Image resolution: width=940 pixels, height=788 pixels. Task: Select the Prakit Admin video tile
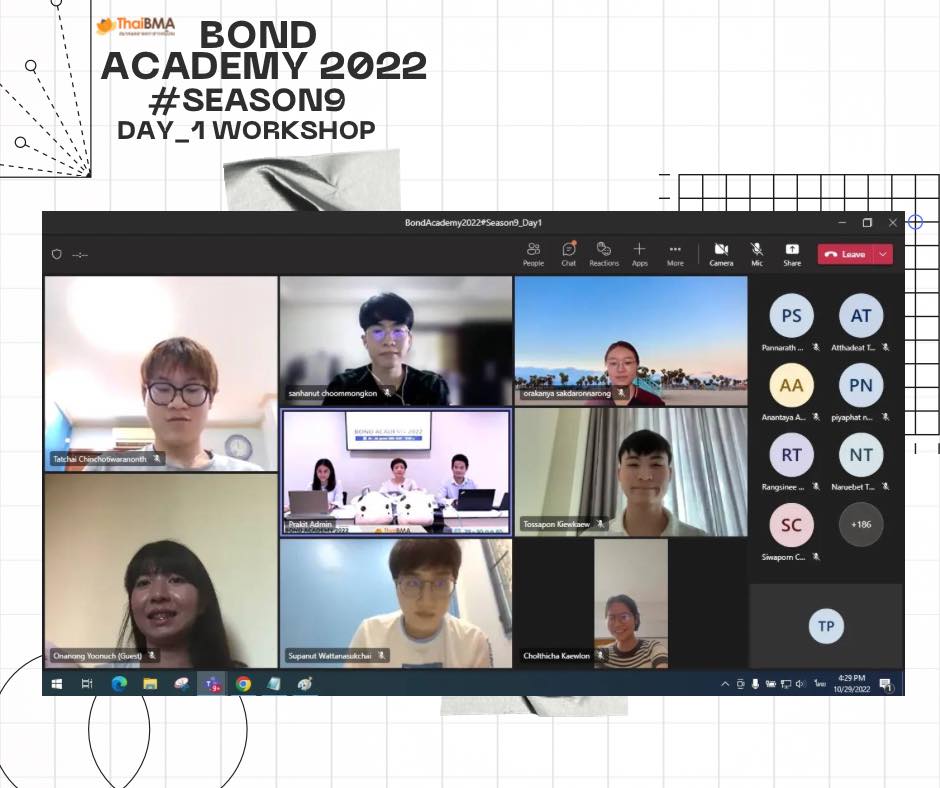click(396, 472)
